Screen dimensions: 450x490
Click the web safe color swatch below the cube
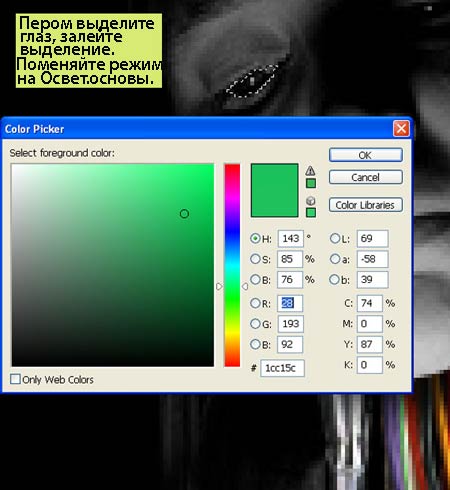tap(311, 212)
